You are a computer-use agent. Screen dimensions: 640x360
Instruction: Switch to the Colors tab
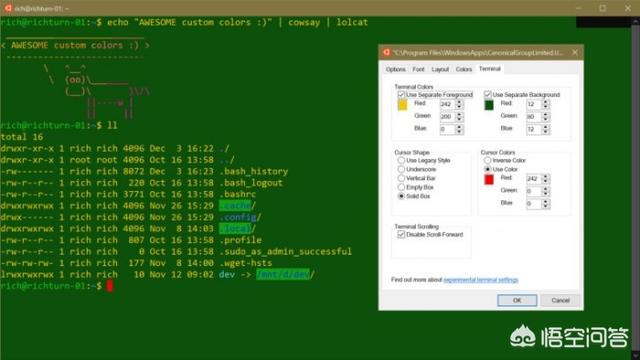point(464,69)
